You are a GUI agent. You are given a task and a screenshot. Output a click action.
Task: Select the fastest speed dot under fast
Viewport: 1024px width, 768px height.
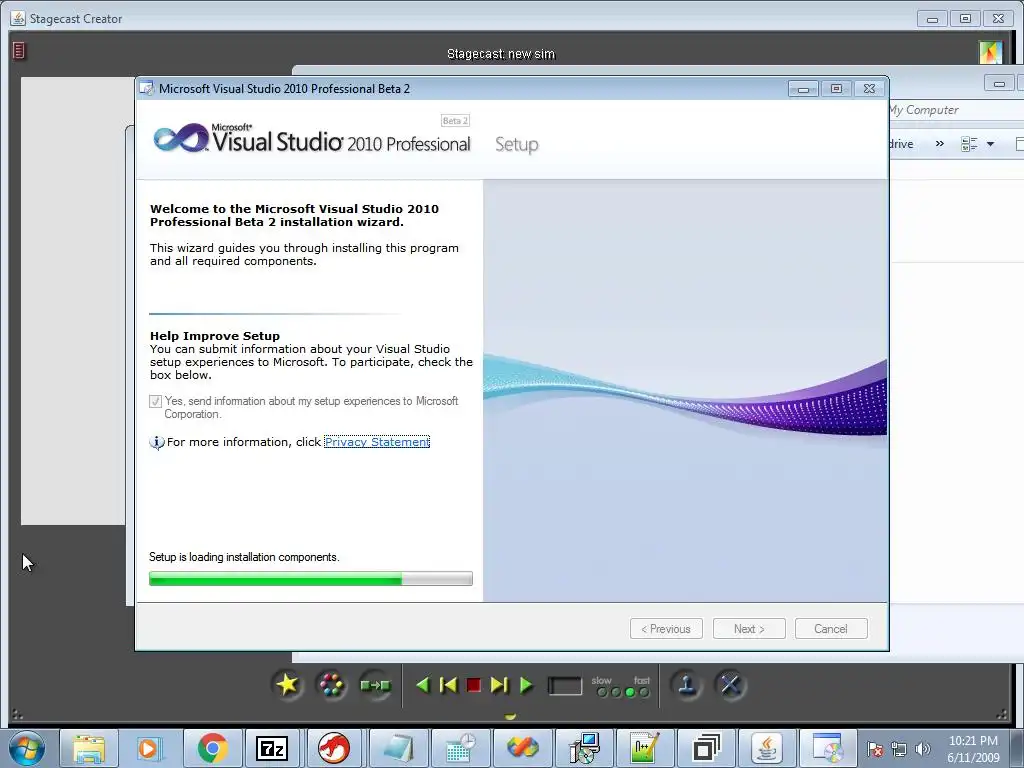pos(644,692)
